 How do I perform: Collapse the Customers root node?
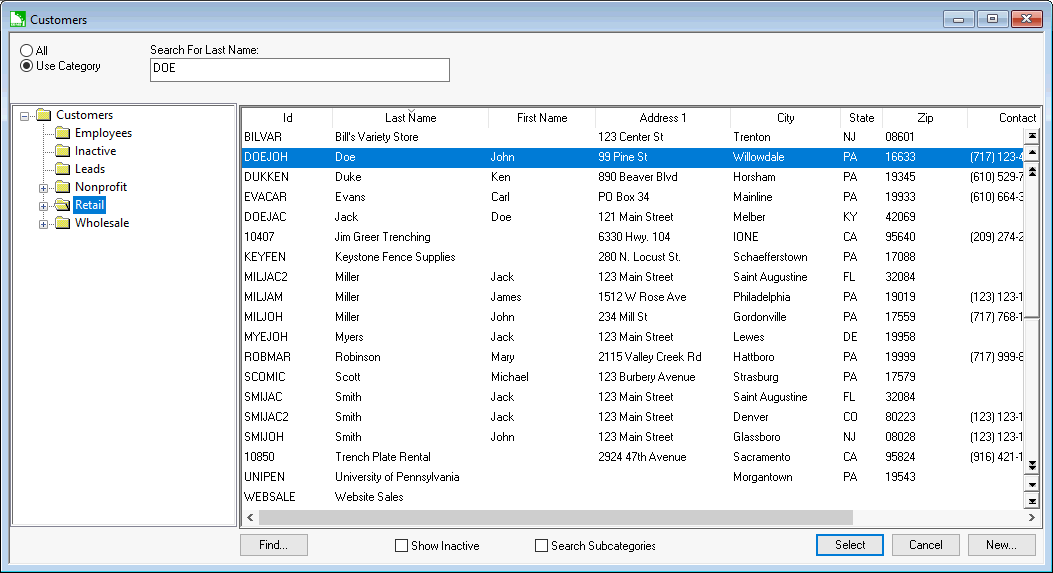tap(25, 116)
